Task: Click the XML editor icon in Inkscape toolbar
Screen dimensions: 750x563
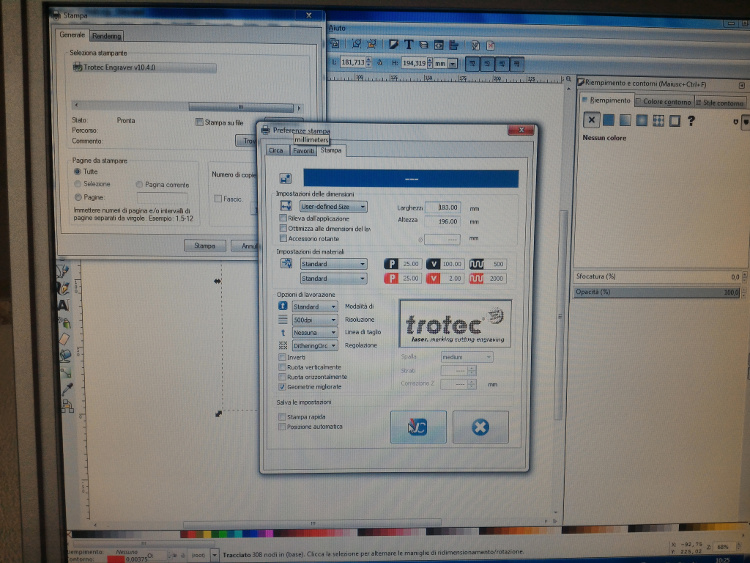Action: [439, 45]
